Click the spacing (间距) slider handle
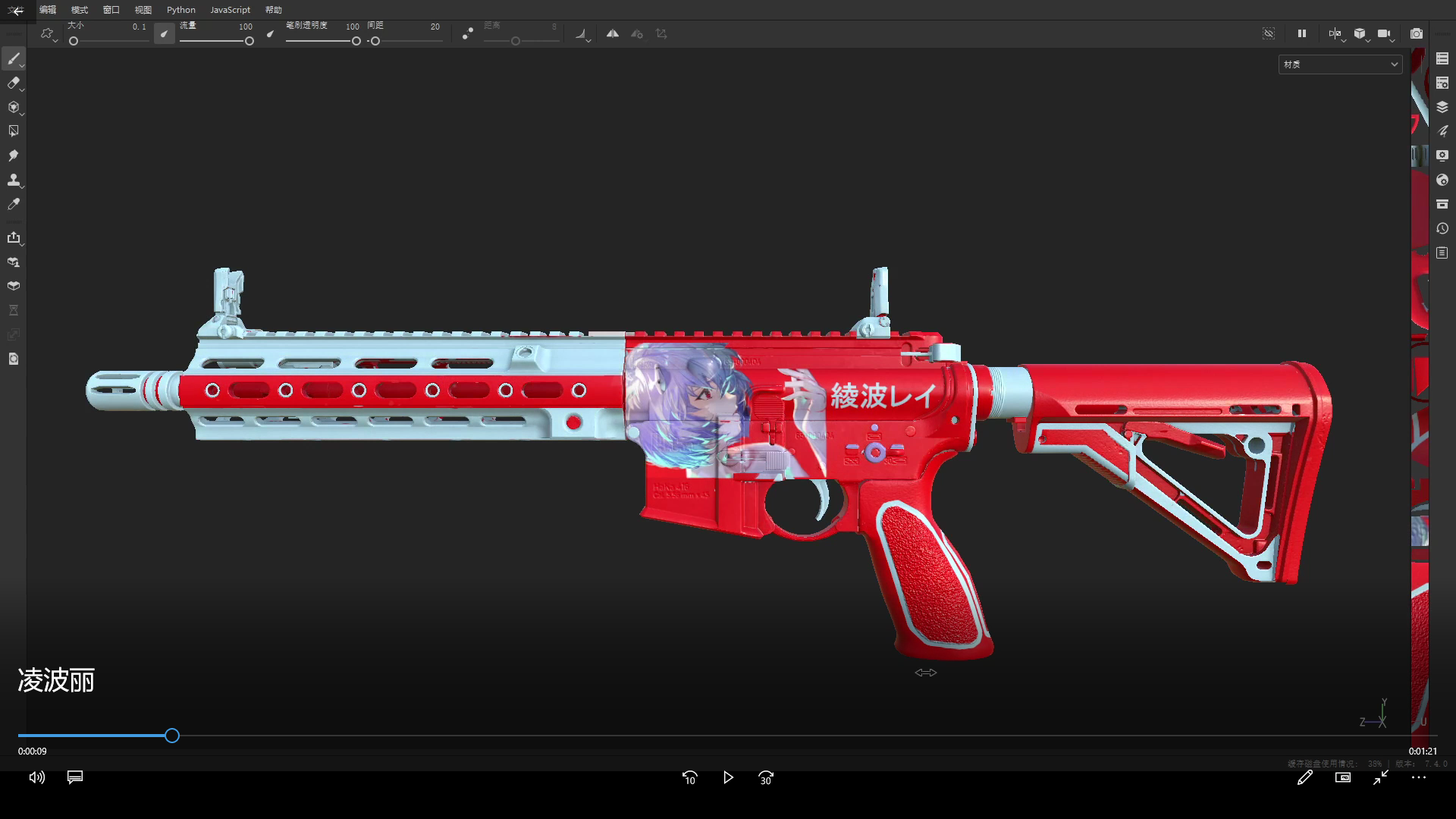Image resolution: width=1456 pixels, height=819 pixels. 375,41
